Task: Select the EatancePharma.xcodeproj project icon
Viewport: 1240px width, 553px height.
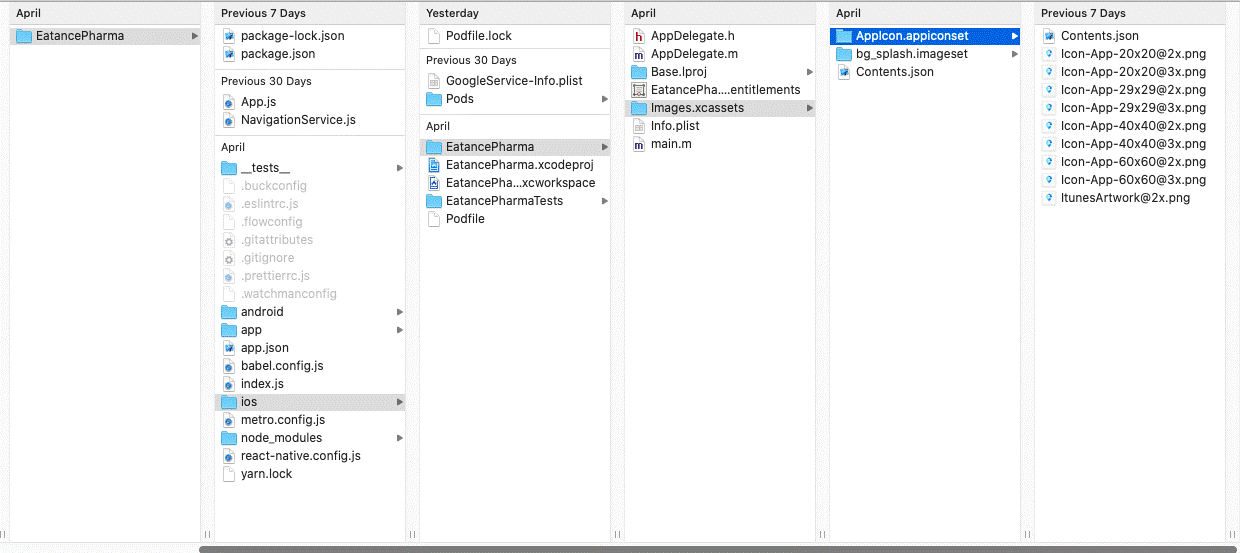Action: coord(434,165)
